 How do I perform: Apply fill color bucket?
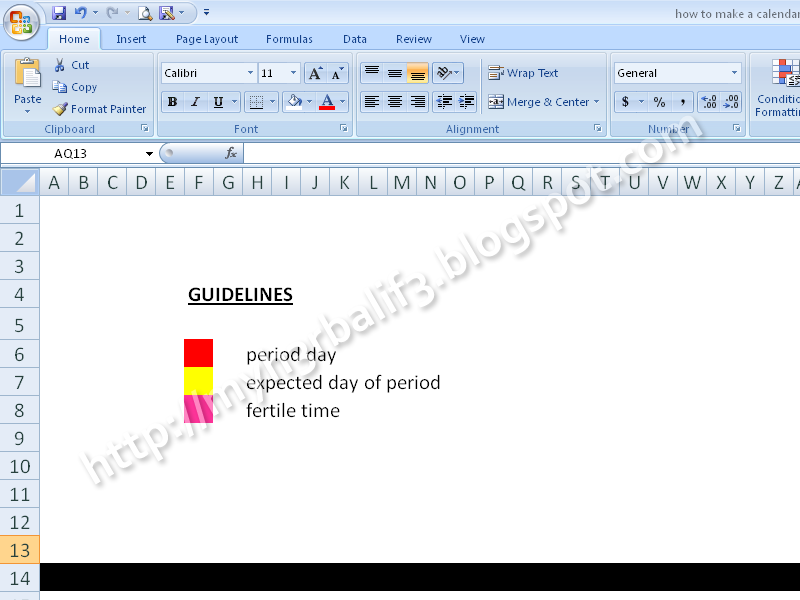tap(294, 102)
